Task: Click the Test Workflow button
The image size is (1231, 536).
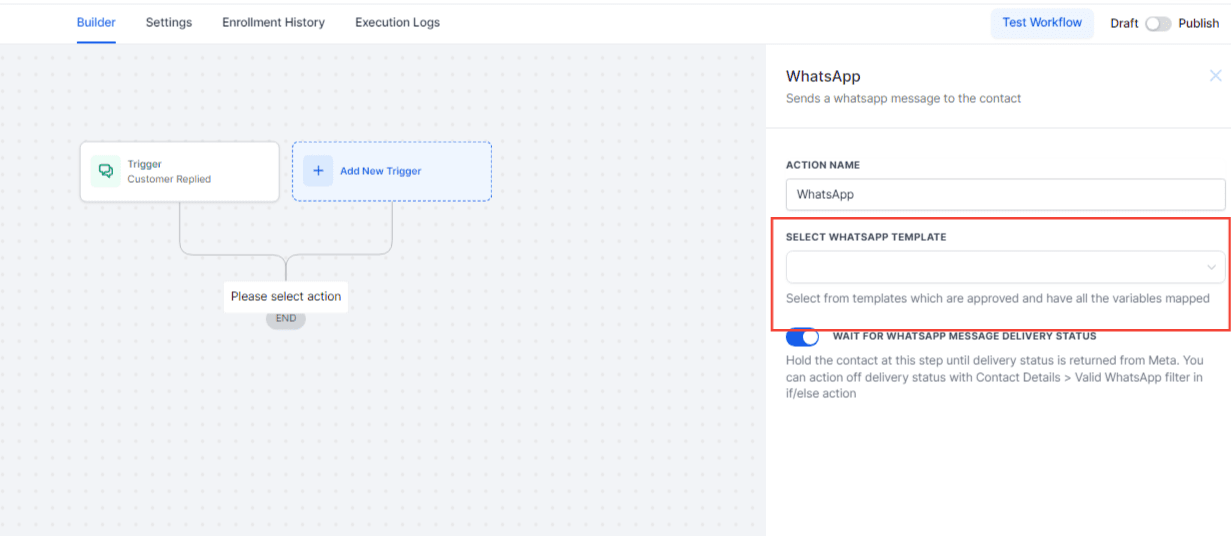Action: (1042, 22)
